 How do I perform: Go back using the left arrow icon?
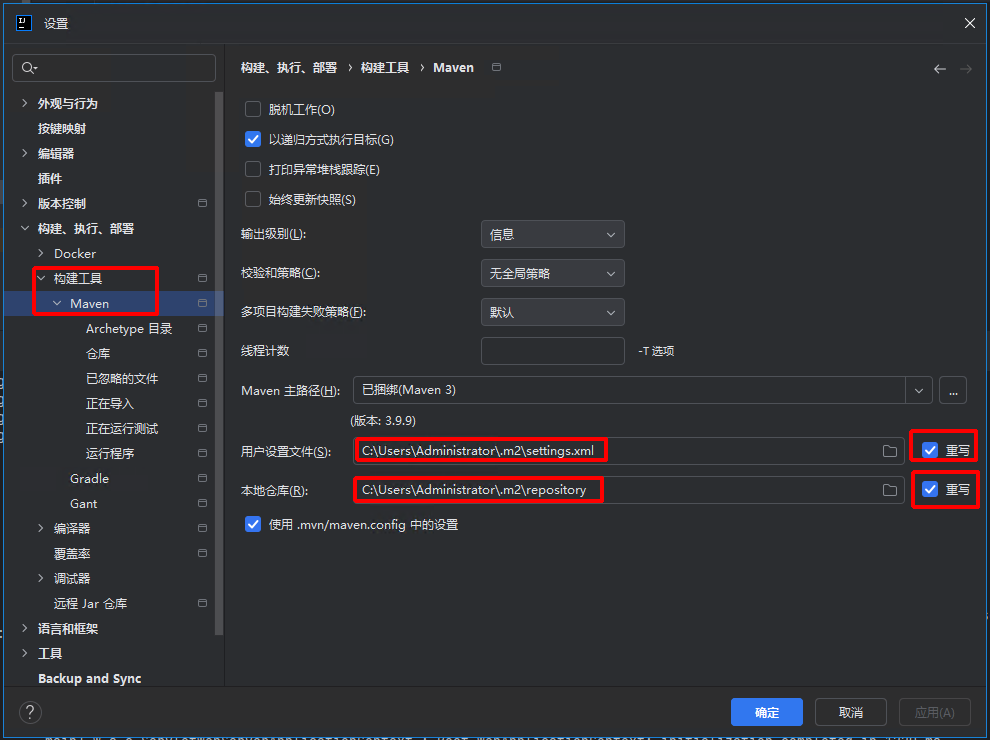(939, 69)
